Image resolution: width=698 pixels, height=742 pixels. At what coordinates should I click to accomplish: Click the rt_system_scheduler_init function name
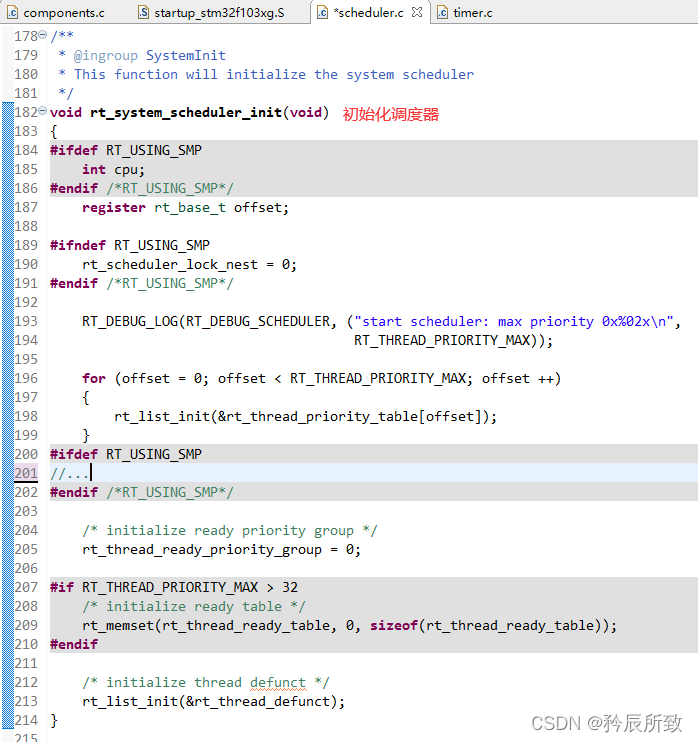coord(186,113)
